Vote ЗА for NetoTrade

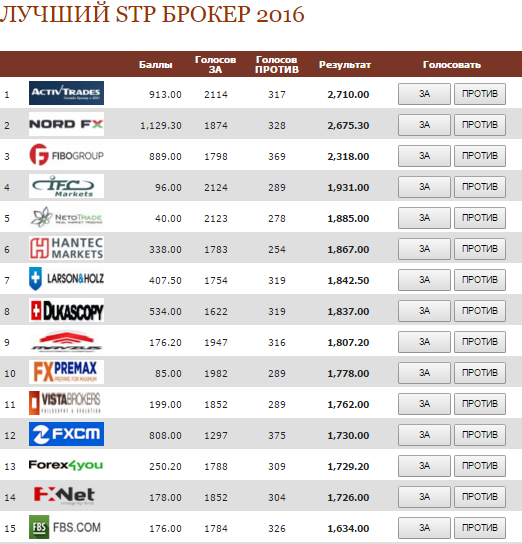[x=424, y=218]
